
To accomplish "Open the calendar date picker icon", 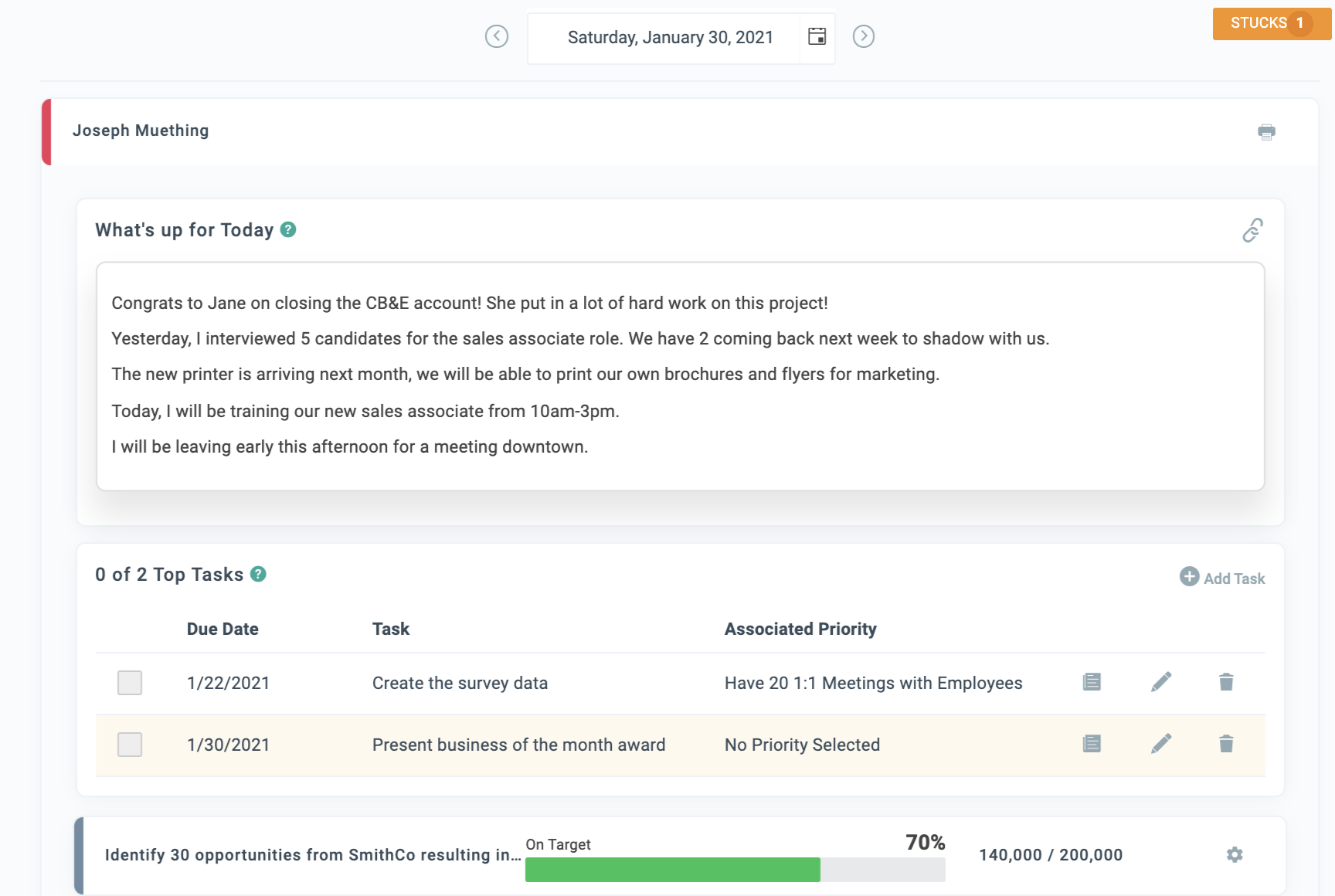I will pyautogui.click(x=815, y=36).
